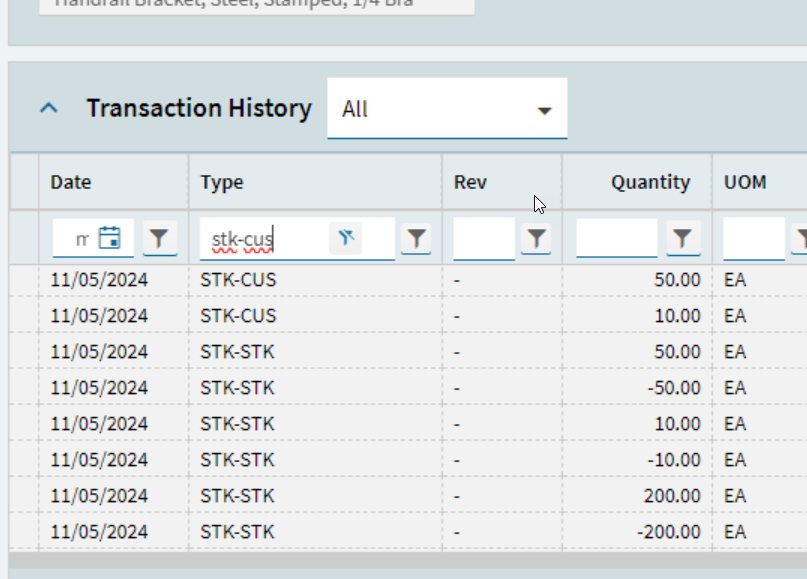Collapse the Transaction History section
Screen dimensions: 807x579
(49, 108)
